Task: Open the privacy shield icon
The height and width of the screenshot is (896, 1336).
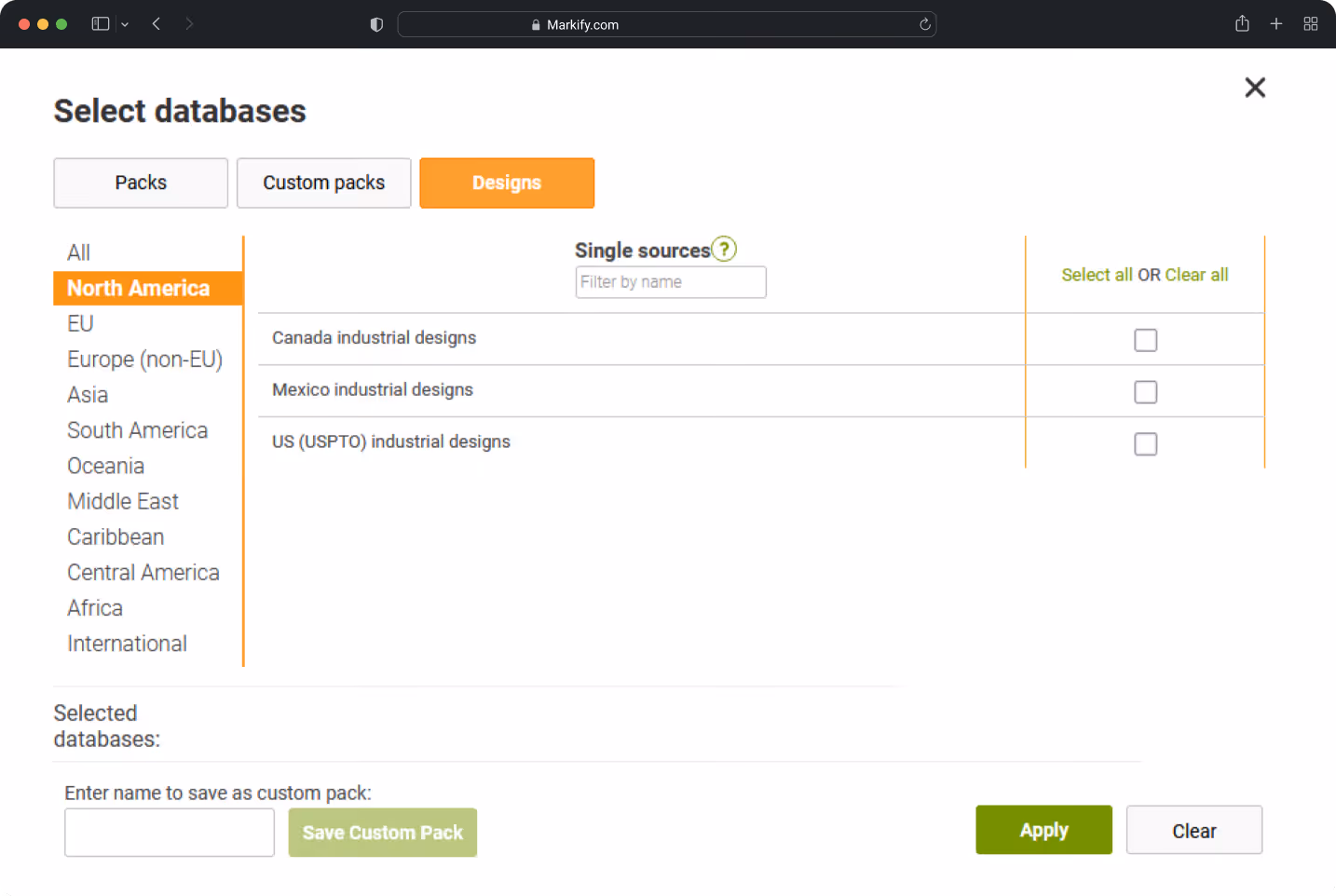Action: tap(376, 24)
